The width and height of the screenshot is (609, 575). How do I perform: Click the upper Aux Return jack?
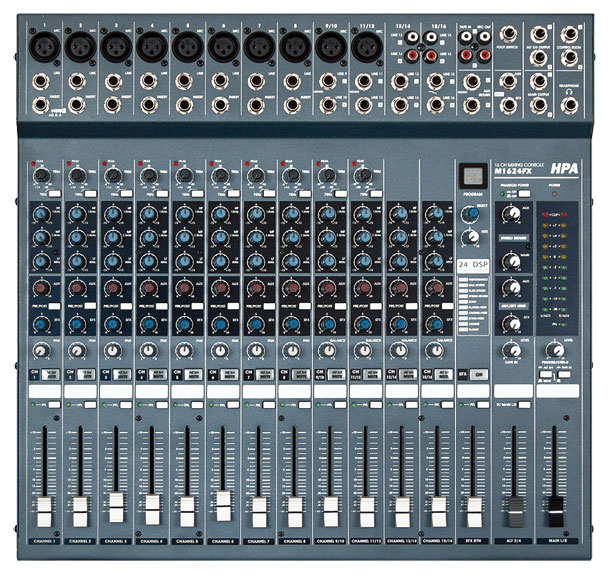[472, 82]
